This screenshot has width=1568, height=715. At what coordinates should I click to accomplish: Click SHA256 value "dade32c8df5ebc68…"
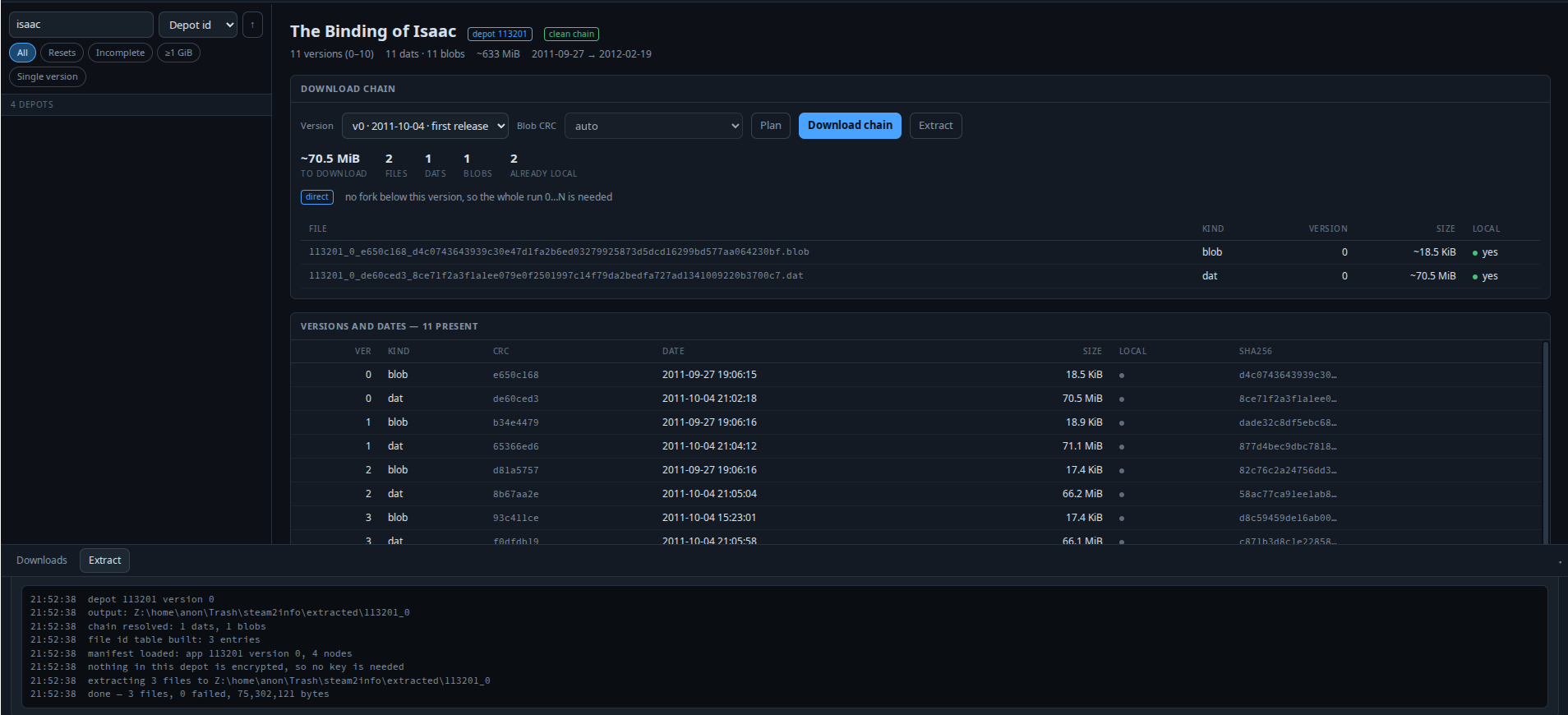(x=1288, y=422)
